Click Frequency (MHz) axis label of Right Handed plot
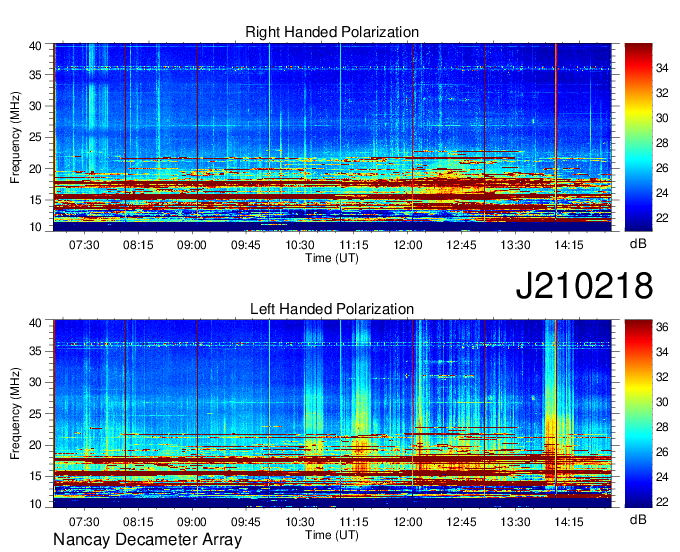 pos(15,137)
